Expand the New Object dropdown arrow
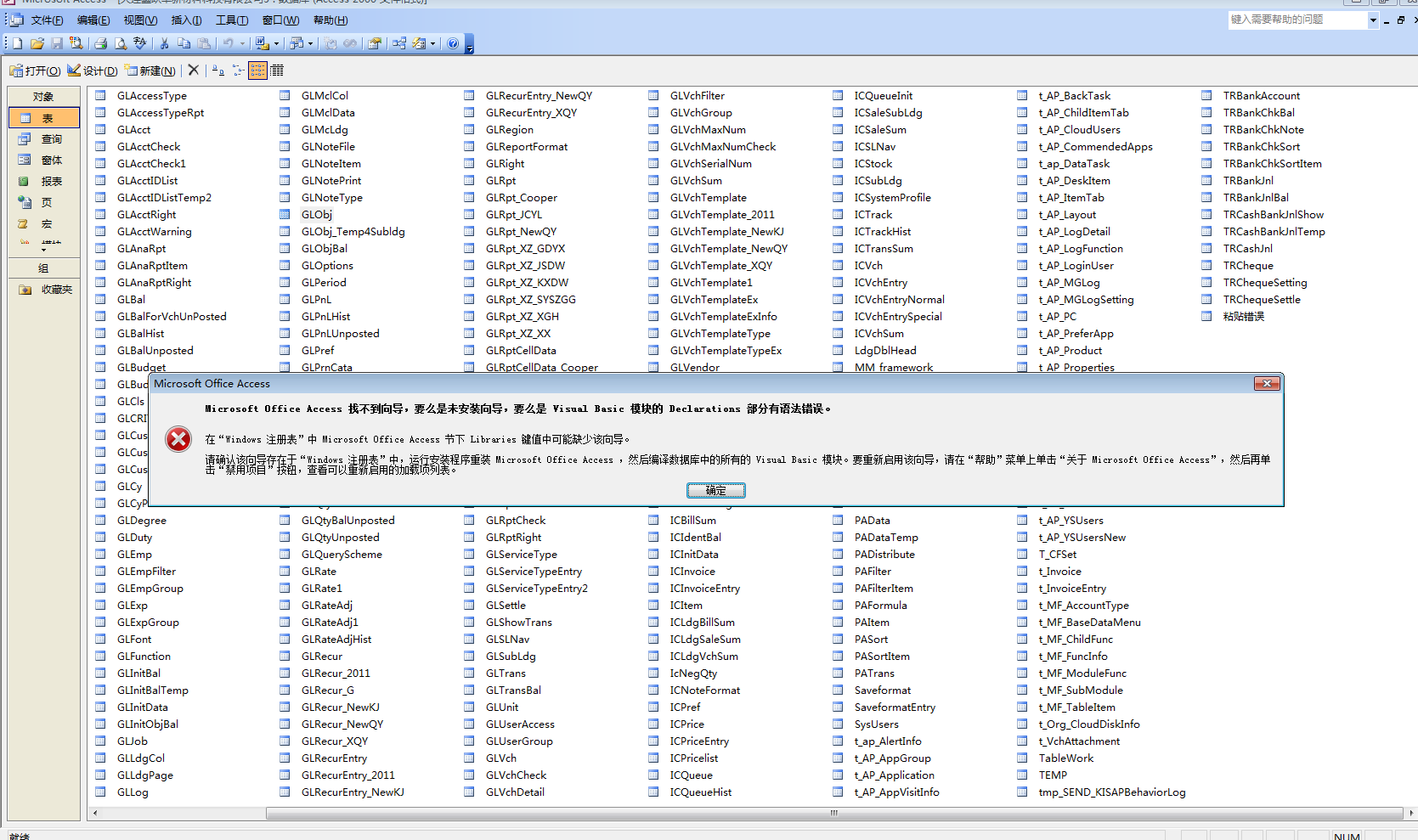 (x=432, y=43)
